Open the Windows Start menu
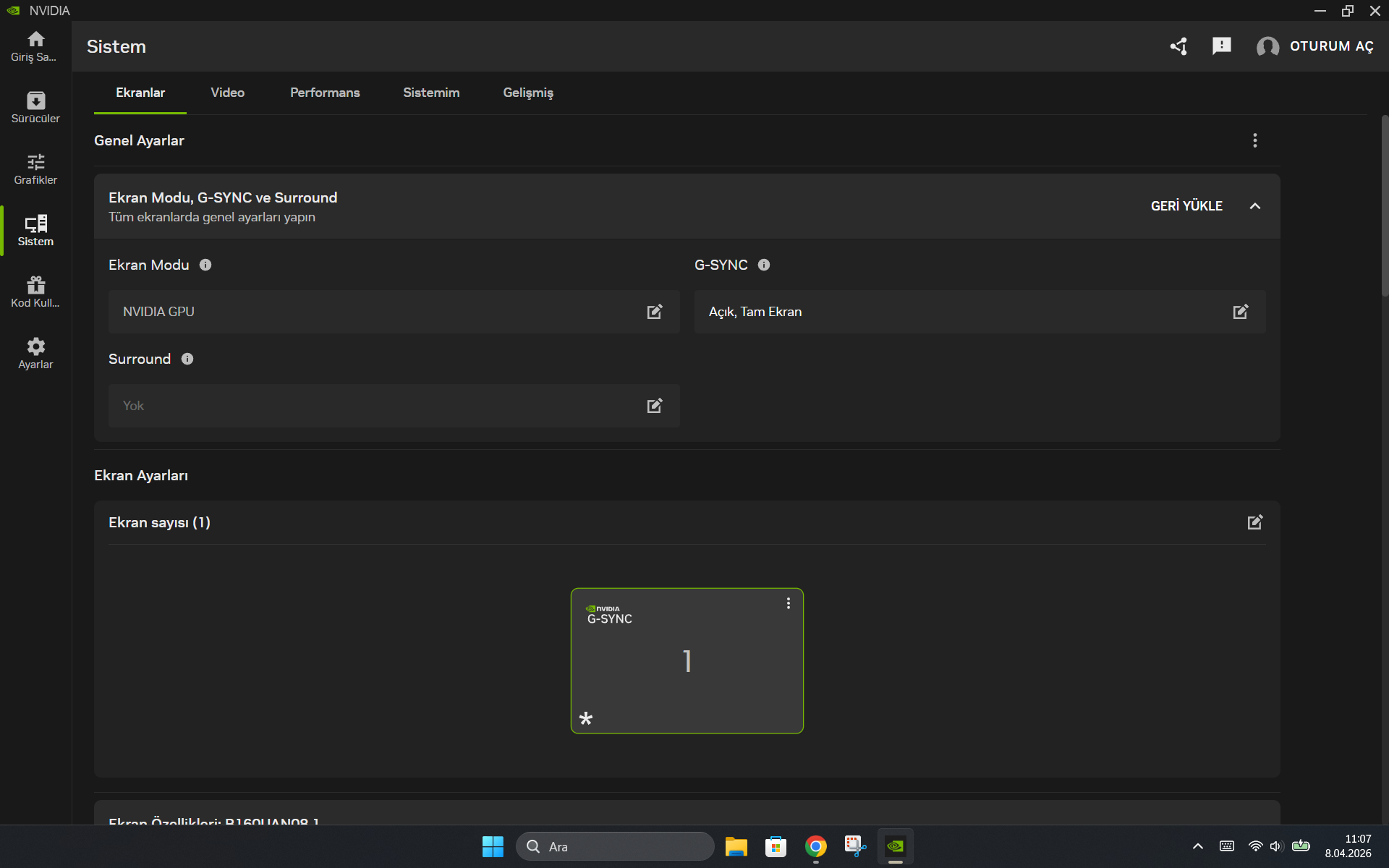This screenshot has width=1389, height=868. tap(493, 846)
